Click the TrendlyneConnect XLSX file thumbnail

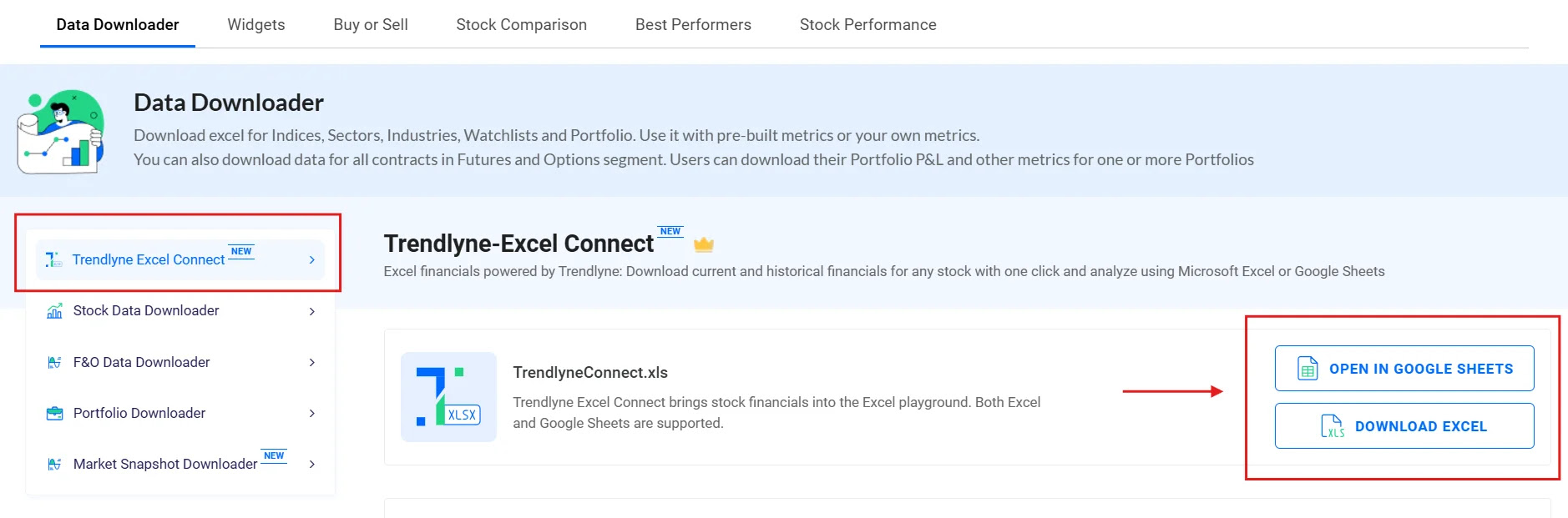click(x=448, y=397)
